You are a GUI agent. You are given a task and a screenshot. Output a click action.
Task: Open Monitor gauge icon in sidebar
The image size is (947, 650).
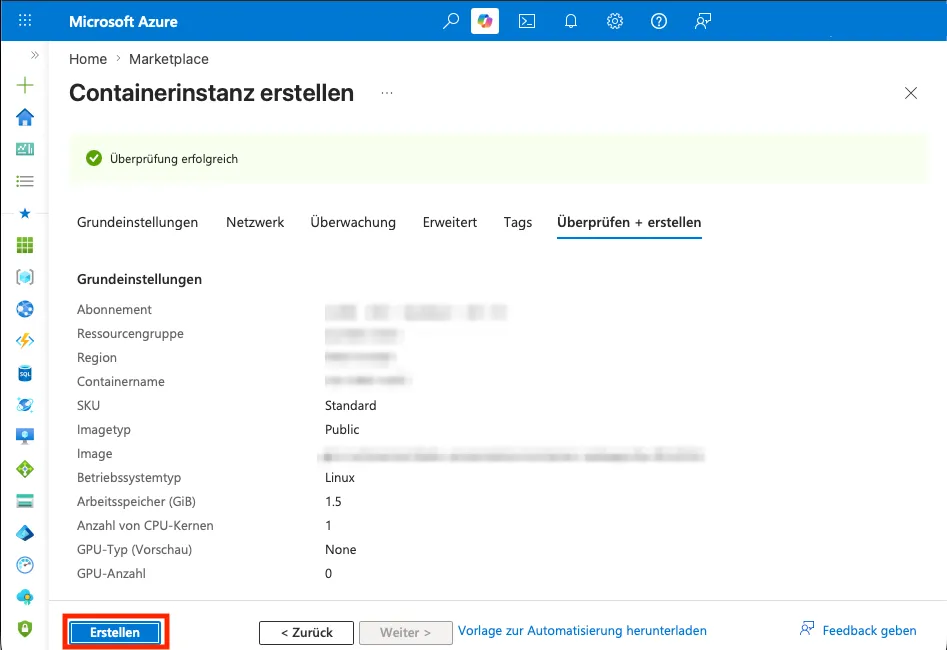coord(25,565)
